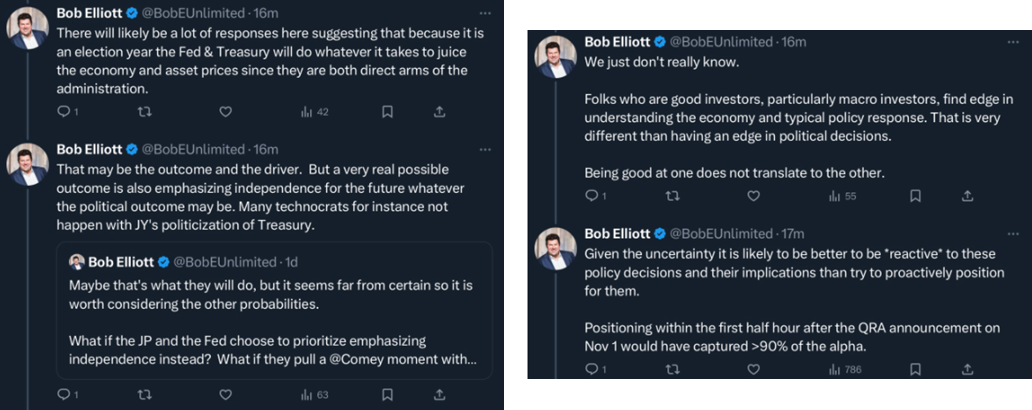Retweet the macro investors edge tweet
1032x410 pixels.
672,196
